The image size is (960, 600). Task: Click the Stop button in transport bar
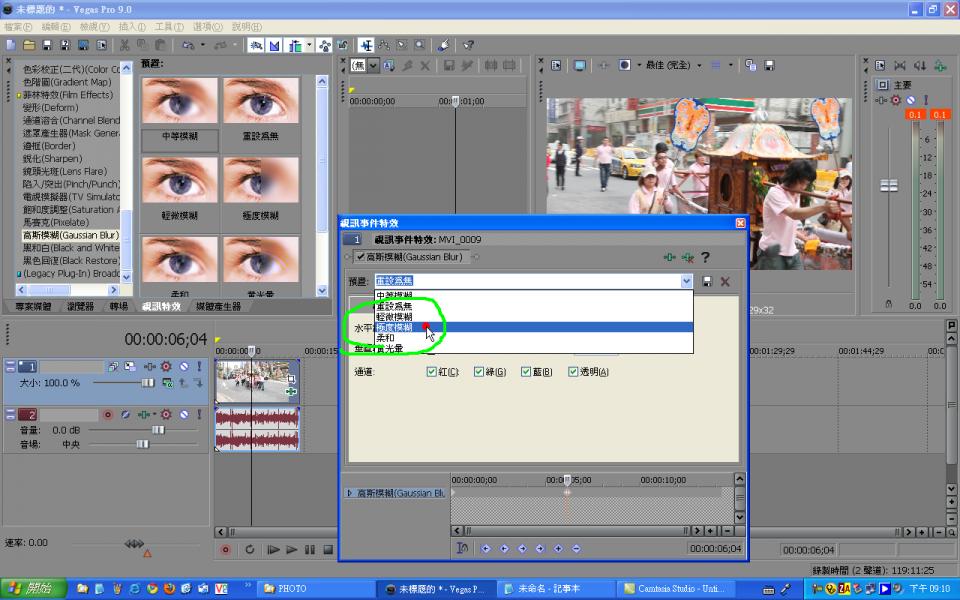click(x=326, y=549)
